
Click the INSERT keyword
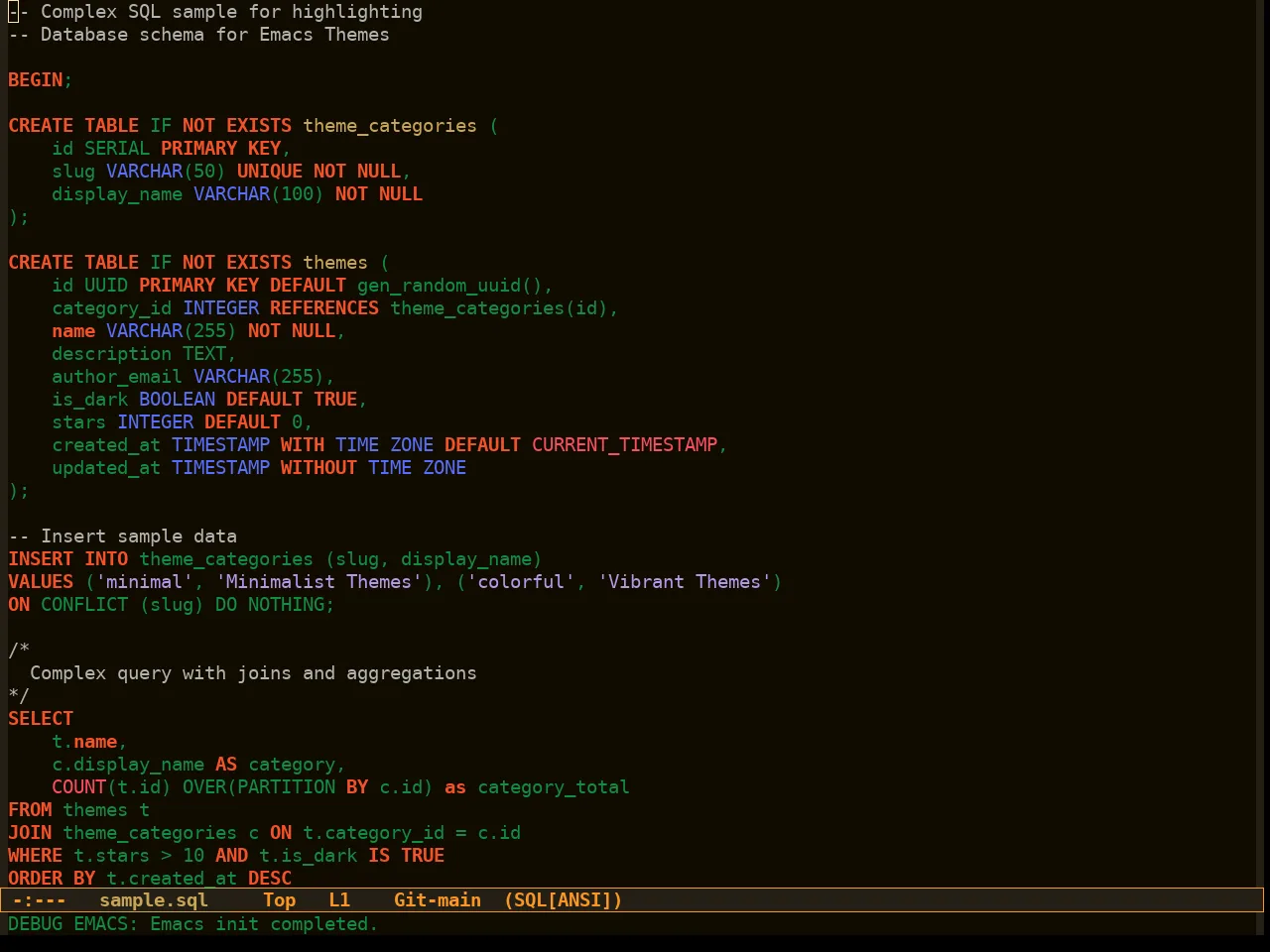[x=41, y=559]
